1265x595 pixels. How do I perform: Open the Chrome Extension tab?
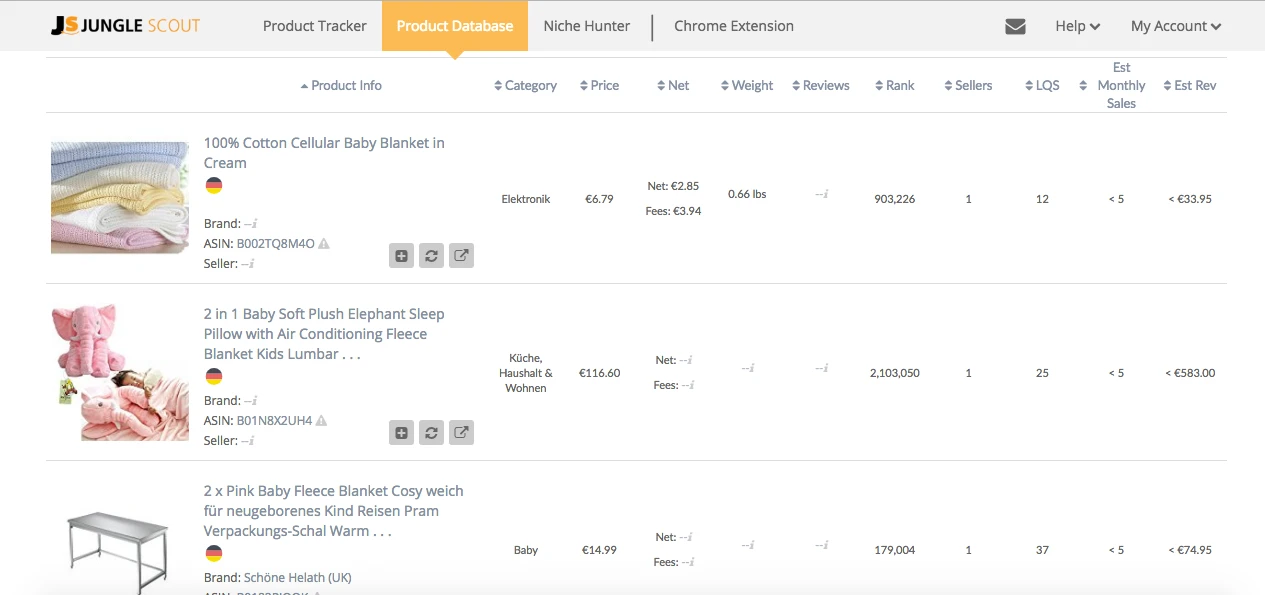[734, 26]
